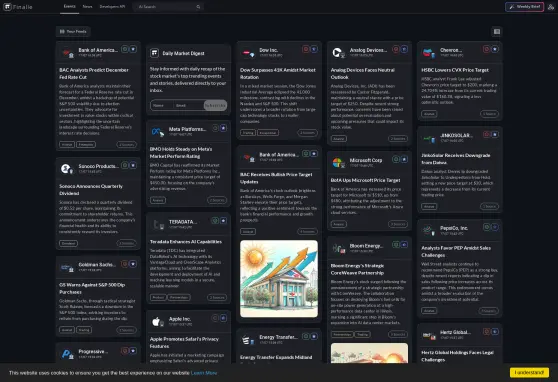The image size is (558, 382).
Task: Click the Weekly Brief button
Action: point(525,7)
